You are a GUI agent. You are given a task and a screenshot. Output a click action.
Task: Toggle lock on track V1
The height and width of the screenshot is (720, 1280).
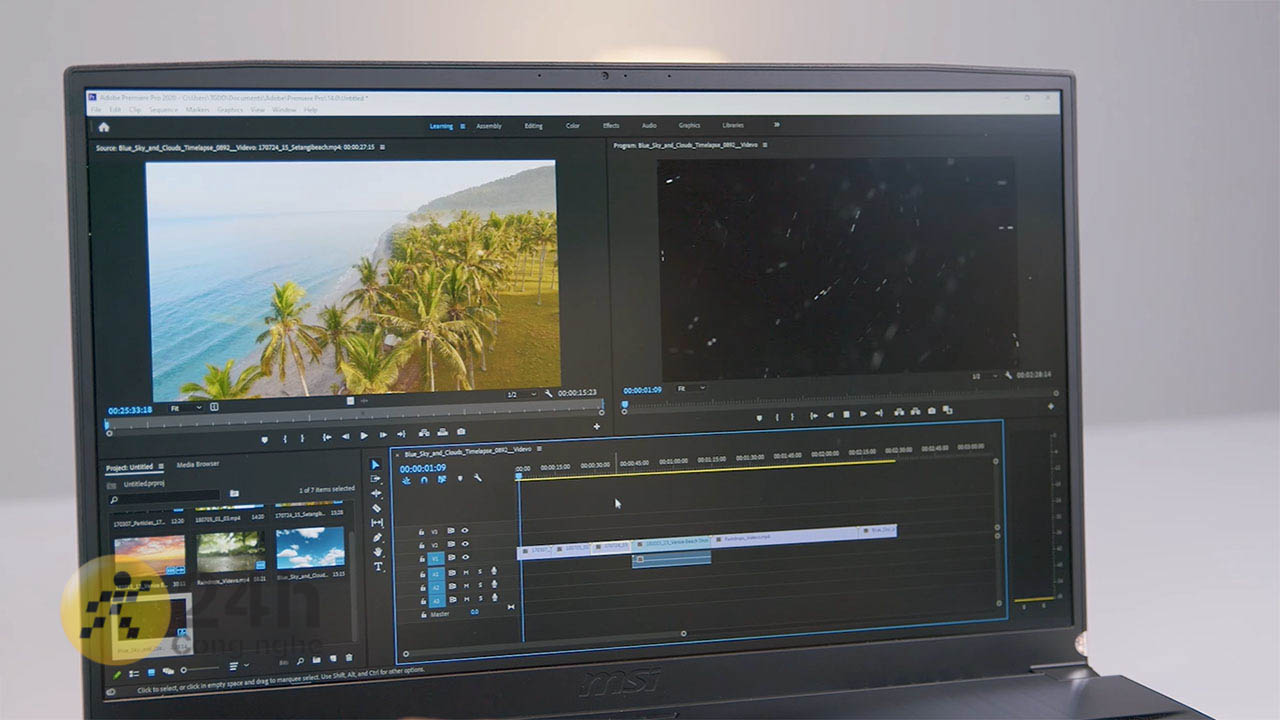tap(421, 558)
